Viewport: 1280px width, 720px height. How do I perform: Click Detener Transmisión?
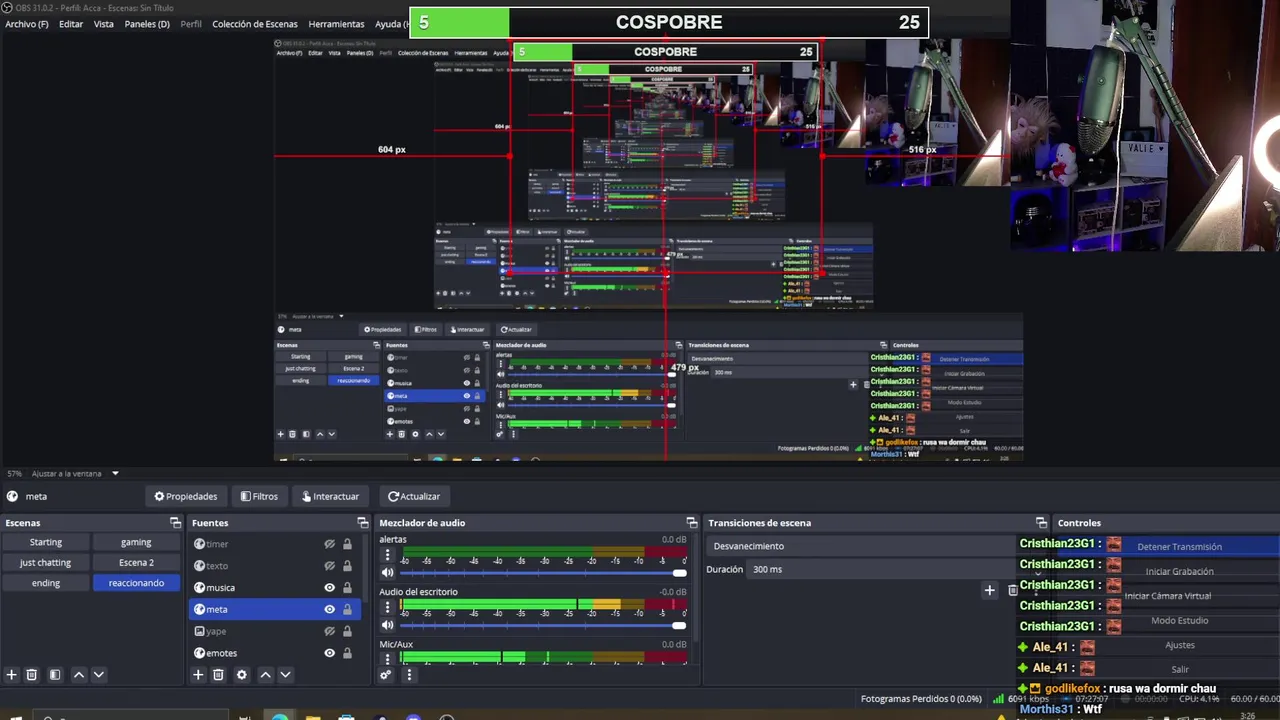click(1179, 547)
